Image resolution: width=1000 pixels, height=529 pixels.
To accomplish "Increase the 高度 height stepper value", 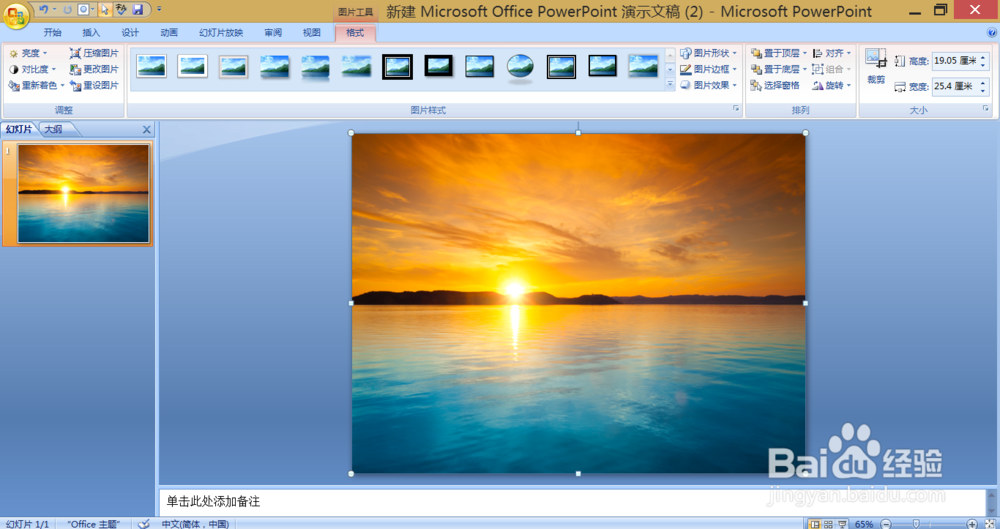I will (x=983, y=57).
